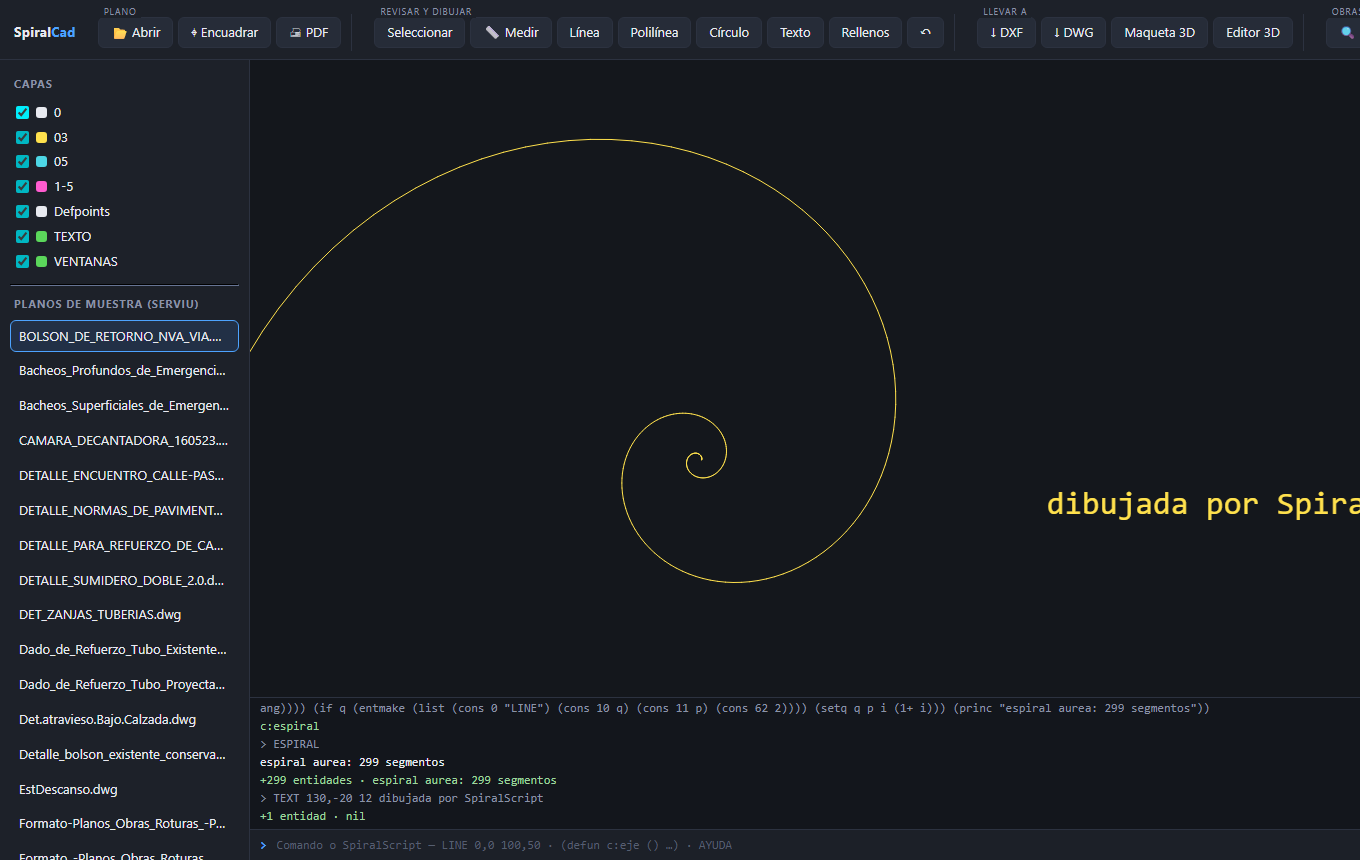Open DETALLE_SUMIDERO_DOBLE_2.0 sample plan
This screenshot has width=1360, height=860.
click(124, 581)
